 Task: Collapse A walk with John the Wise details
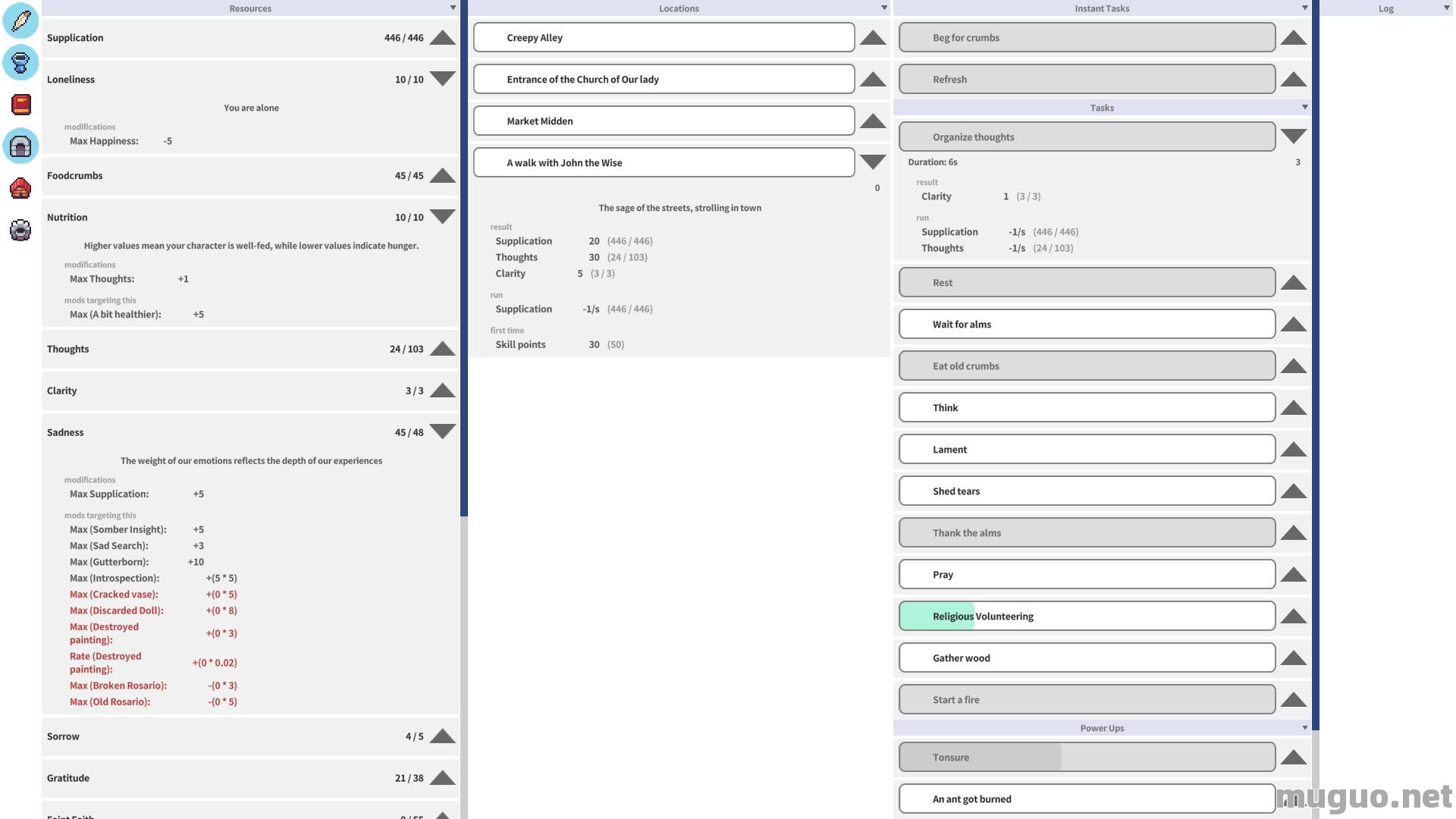pyautogui.click(x=874, y=162)
